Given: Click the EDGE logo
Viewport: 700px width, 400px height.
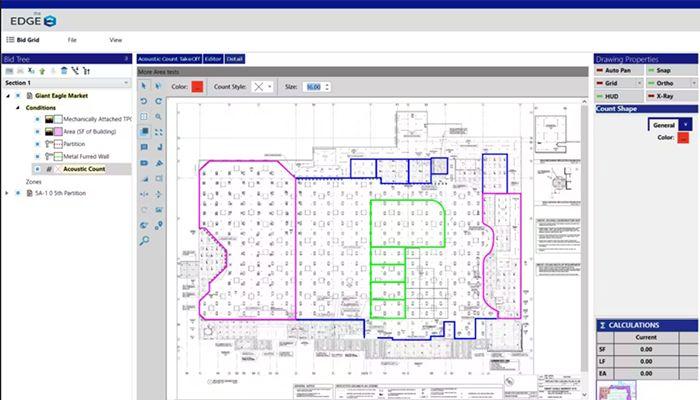Looking at the screenshot, I should (x=33, y=21).
